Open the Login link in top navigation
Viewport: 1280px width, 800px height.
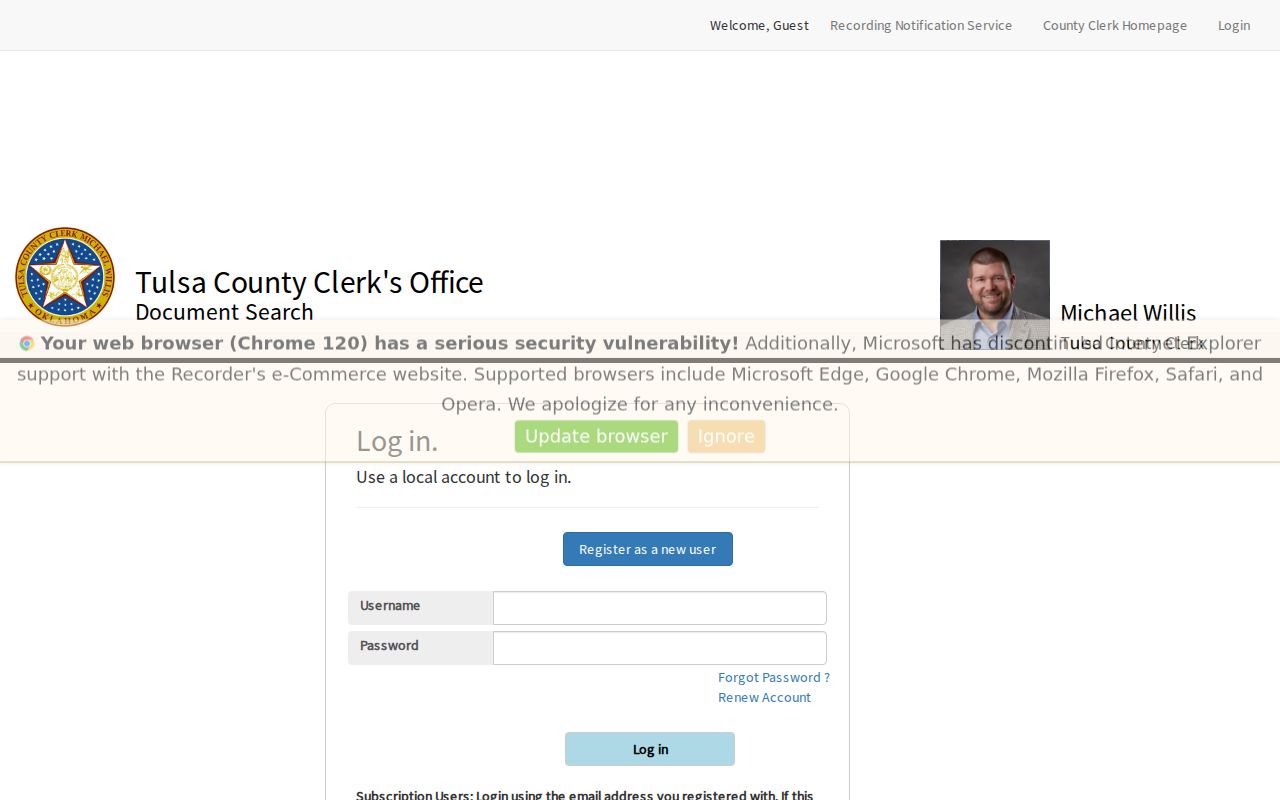coord(1234,25)
